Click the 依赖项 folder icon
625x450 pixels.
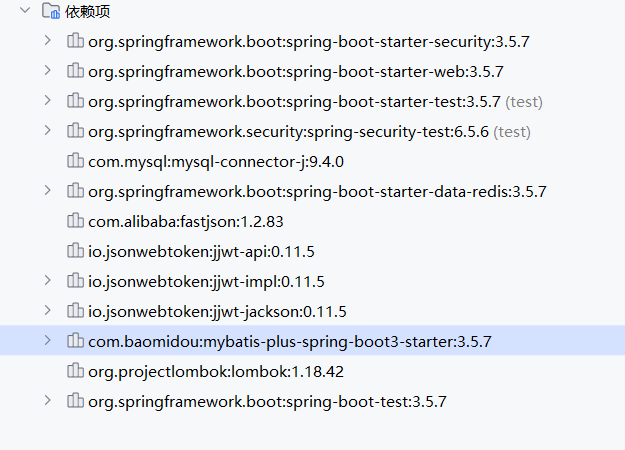tap(51, 11)
